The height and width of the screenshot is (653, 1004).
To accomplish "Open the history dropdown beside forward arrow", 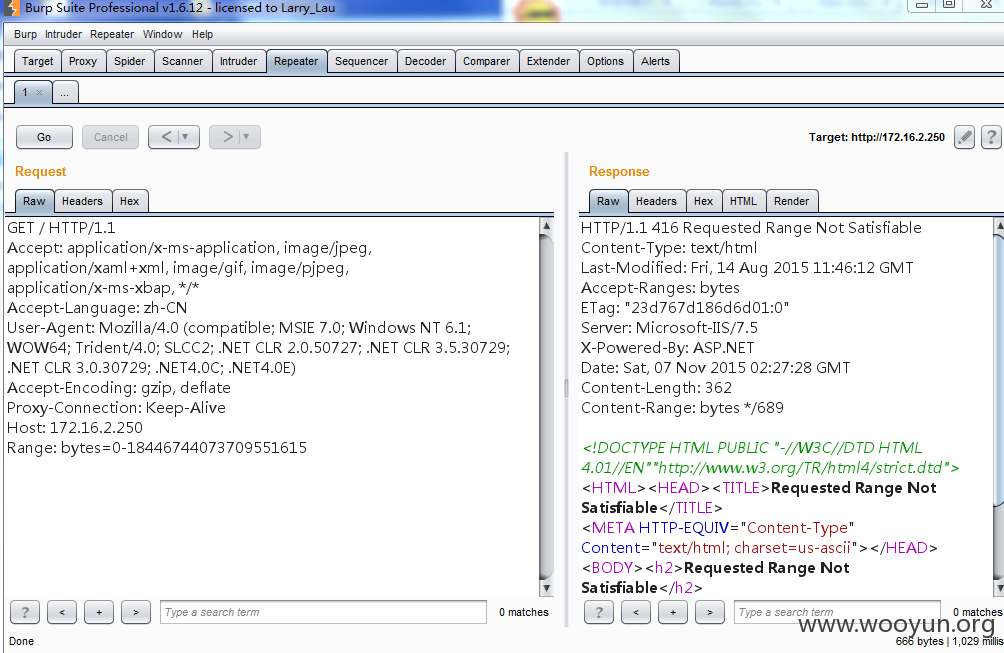I will pos(247,137).
